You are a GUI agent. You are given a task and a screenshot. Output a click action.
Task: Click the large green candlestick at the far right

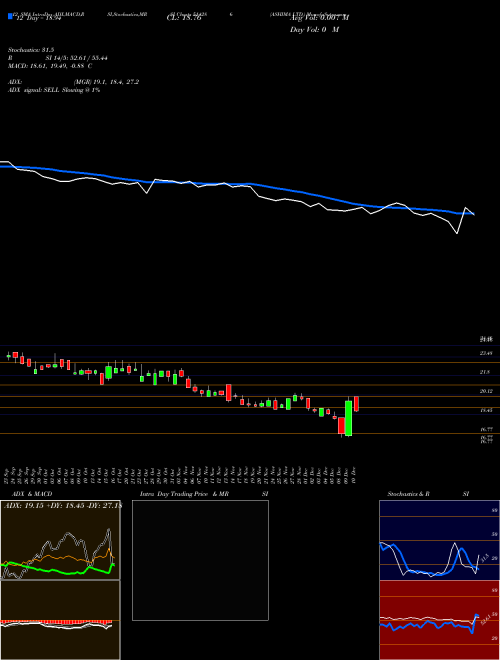point(348,418)
